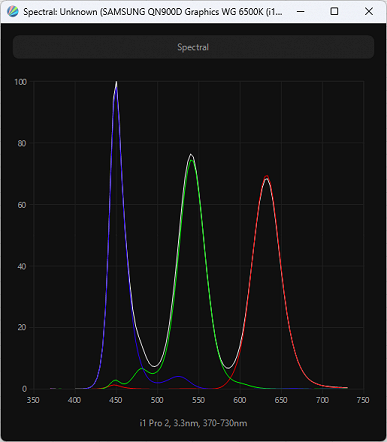Click the 750 label on the wavelength axis
This screenshot has height=442, width=387.
coord(363,400)
